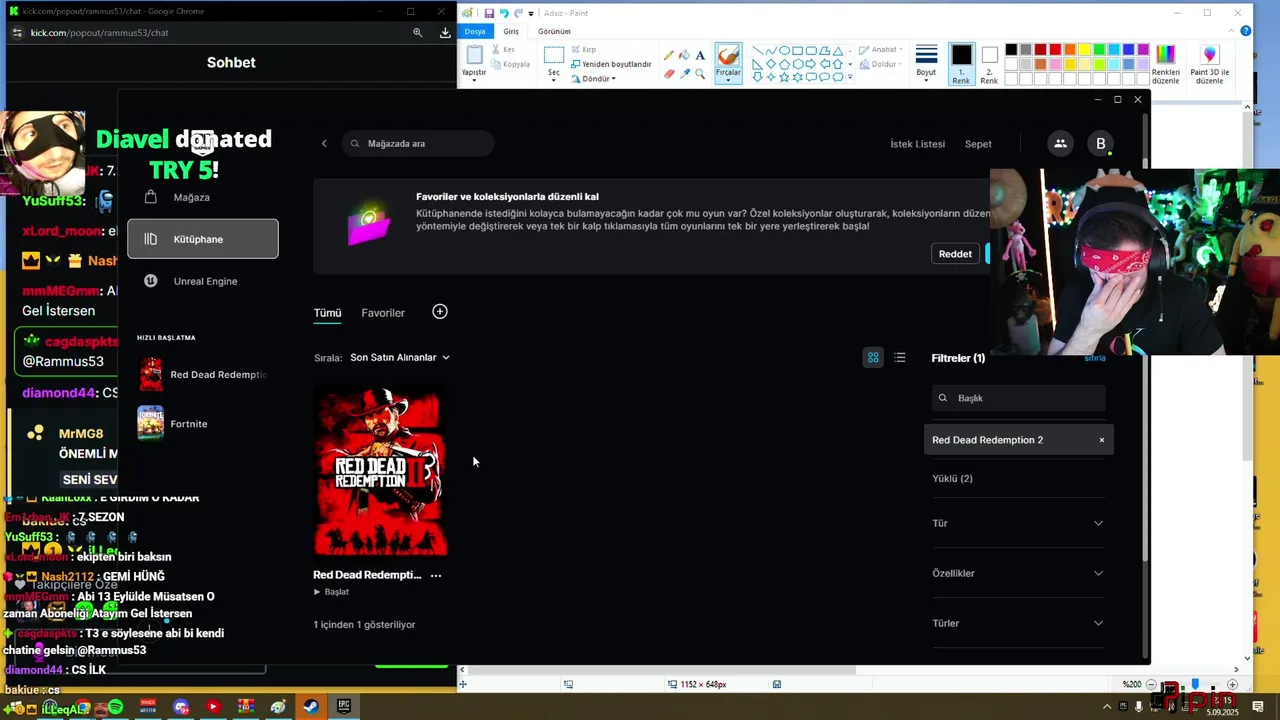Go back with the launcher back arrow
Viewport: 1280px width, 720px height.
[x=324, y=143]
